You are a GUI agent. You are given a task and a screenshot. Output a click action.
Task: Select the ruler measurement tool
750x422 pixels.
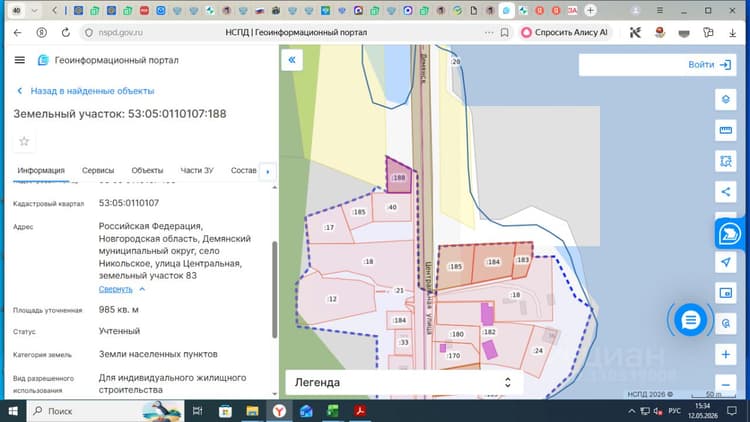click(726, 130)
